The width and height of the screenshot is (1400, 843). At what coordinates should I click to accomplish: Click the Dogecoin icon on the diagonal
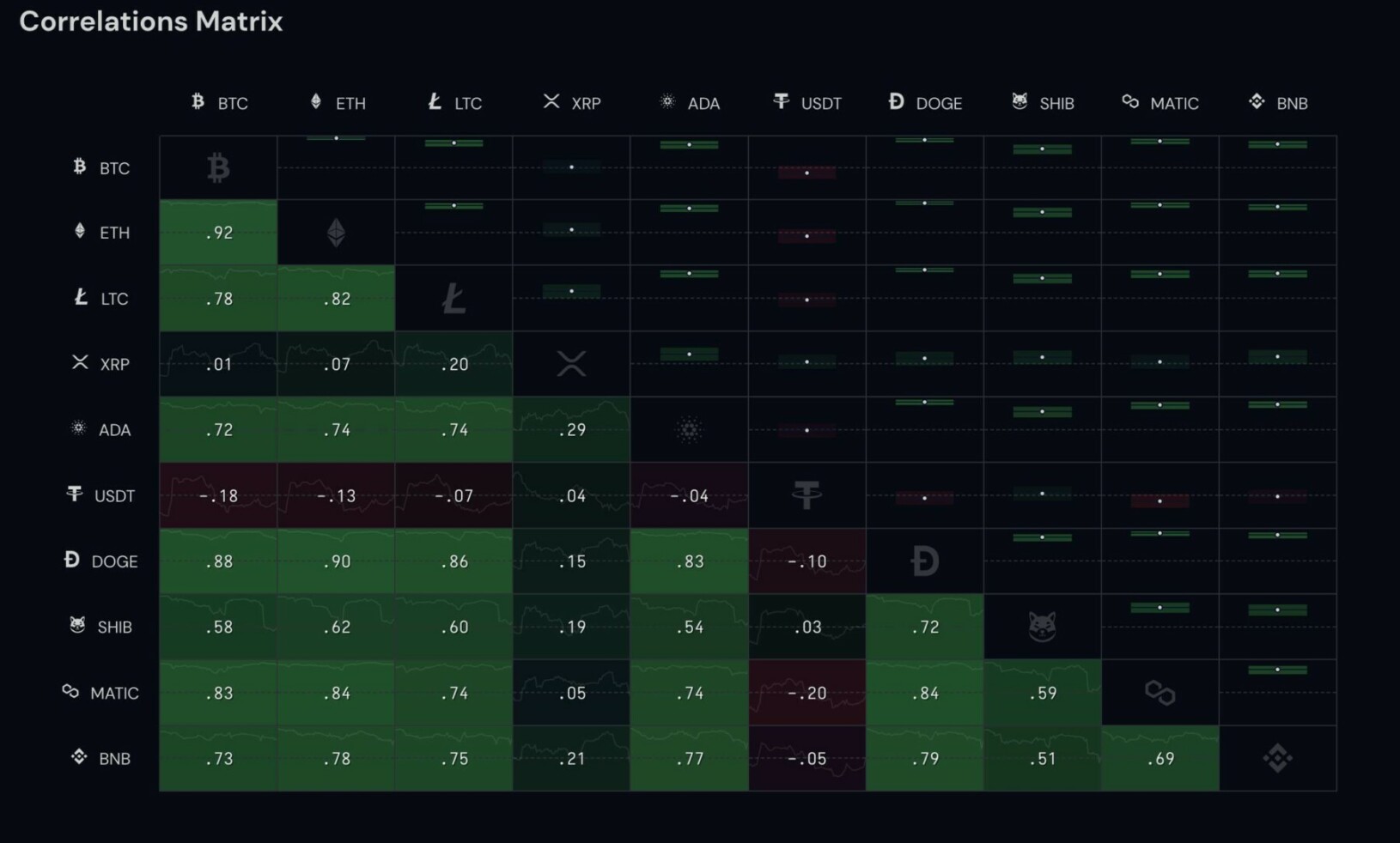tap(923, 561)
